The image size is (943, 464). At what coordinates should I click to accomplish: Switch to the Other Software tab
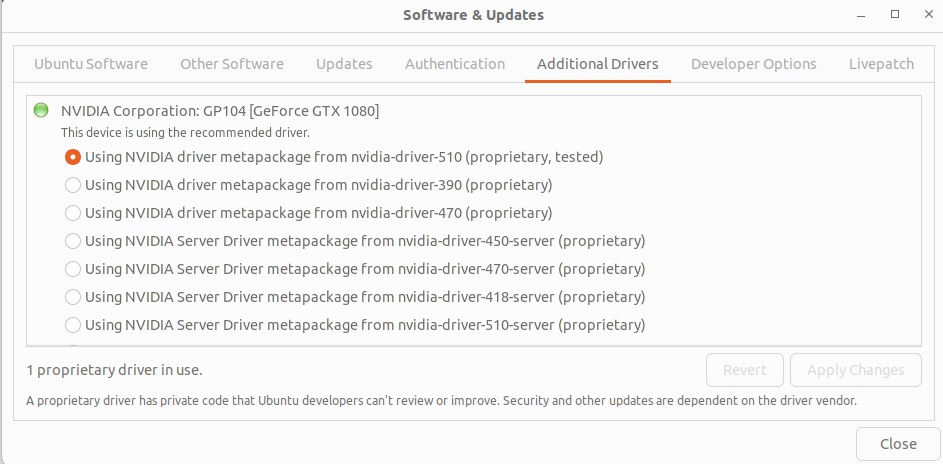(232, 64)
